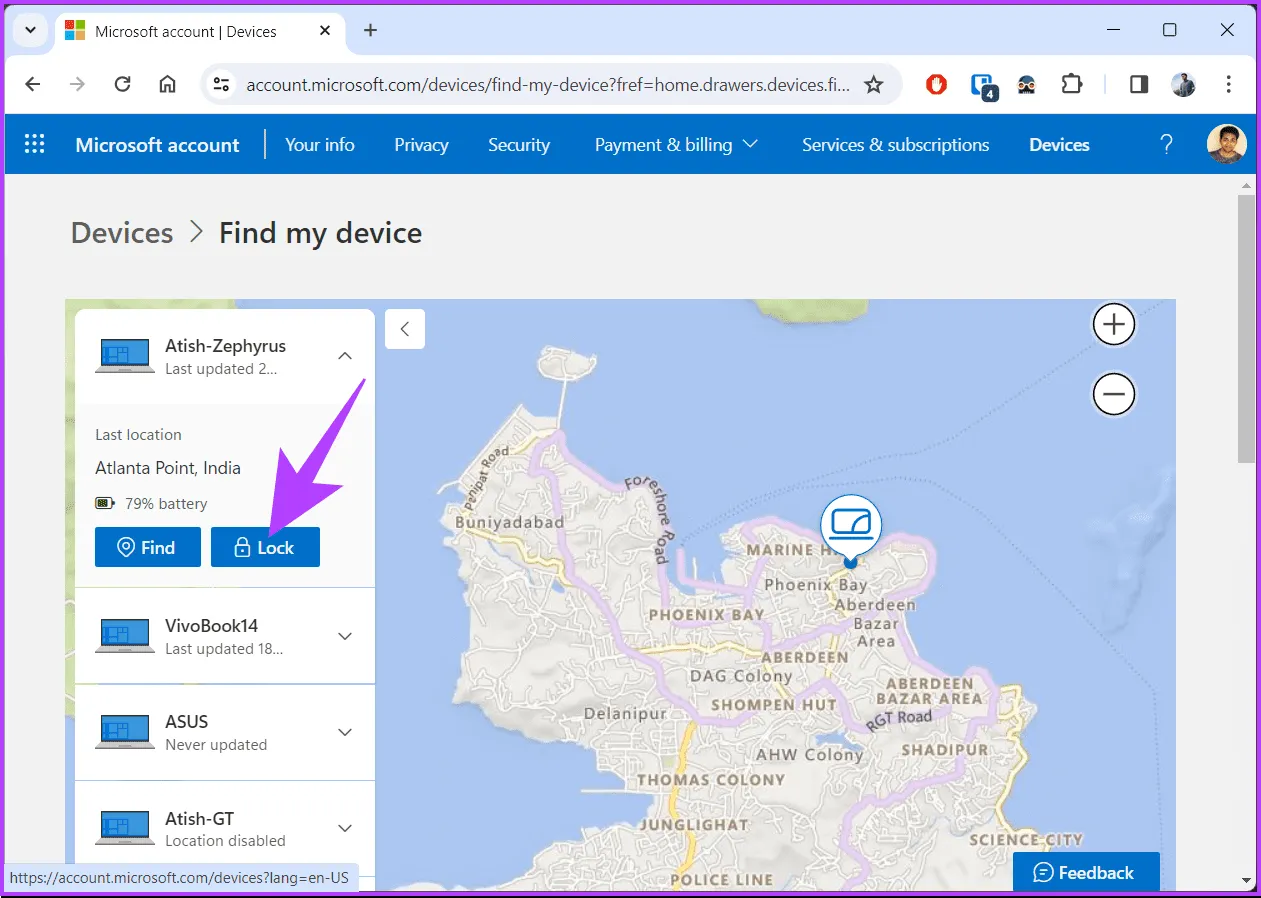Toggle the browser side panel
Viewport: 1261px width, 898px height.
click(1139, 85)
